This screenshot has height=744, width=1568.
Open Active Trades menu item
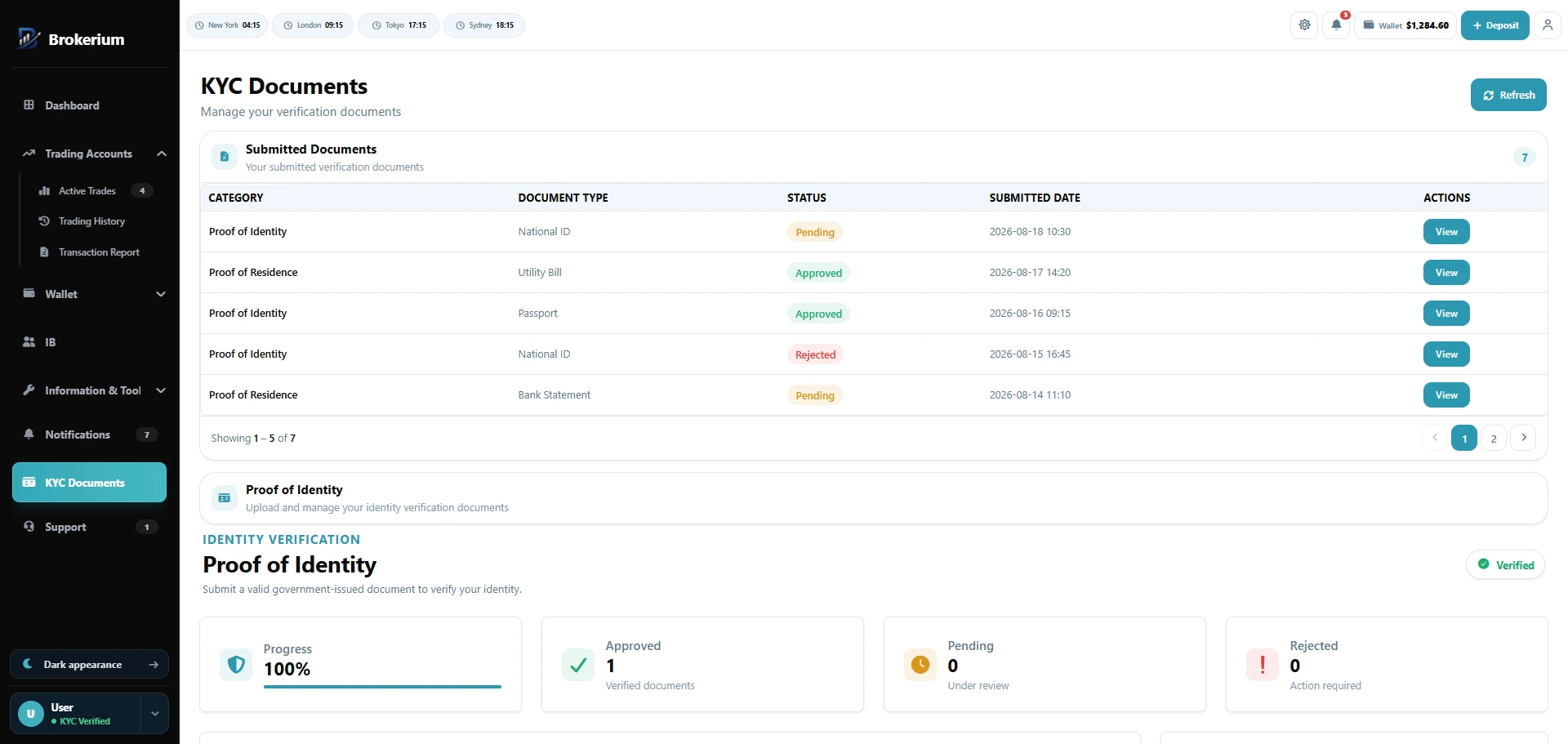pos(96,191)
